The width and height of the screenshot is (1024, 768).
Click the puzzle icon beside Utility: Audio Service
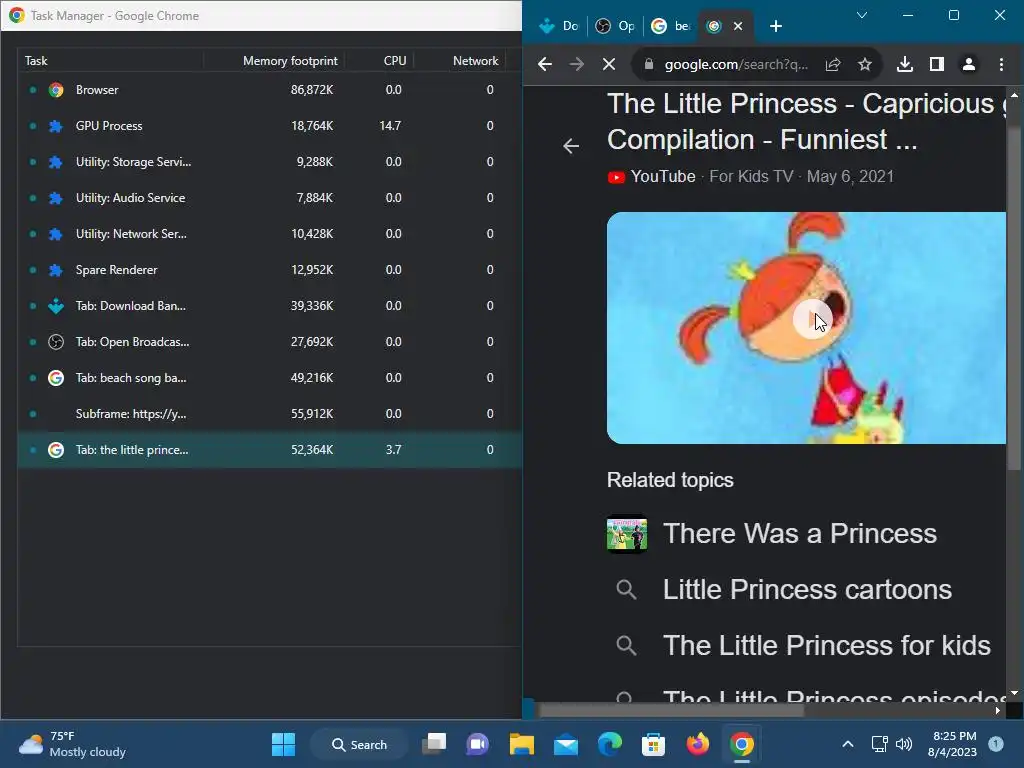[x=56, y=198]
